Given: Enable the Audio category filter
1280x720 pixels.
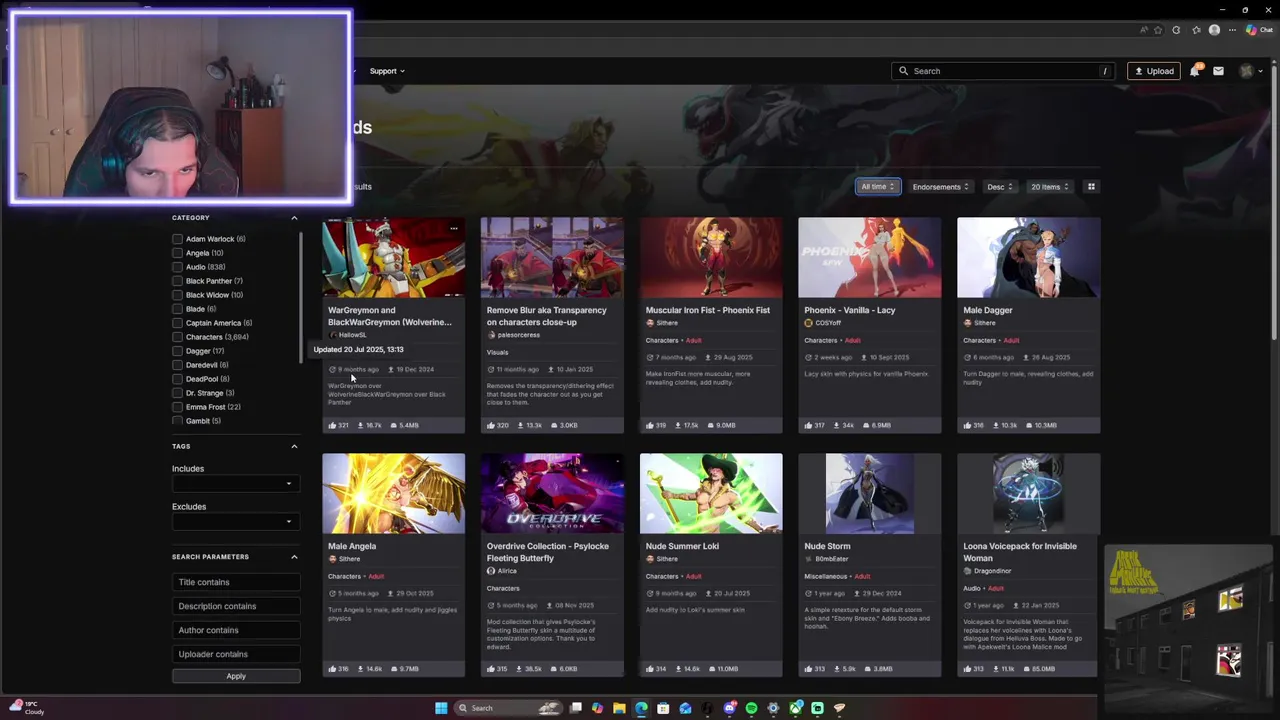Looking at the screenshot, I should click(178, 267).
